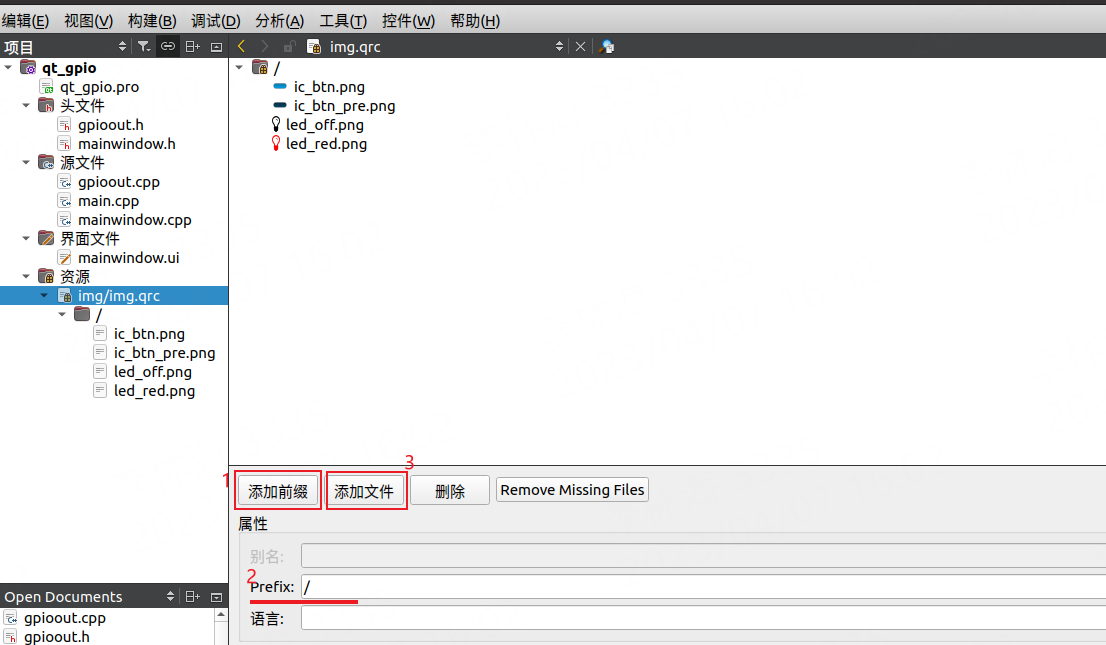This screenshot has width=1106, height=645.
Task: Select main.cpp in the project tree
Action: coord(109,201)
